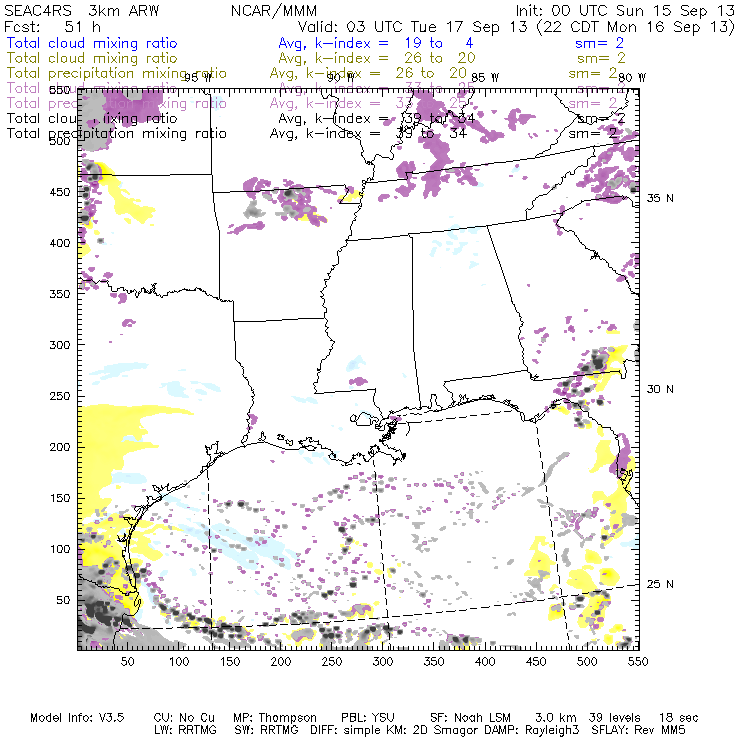
Task: Click 'Model Info: V3.5' footer text
Action: pos(77,718)
